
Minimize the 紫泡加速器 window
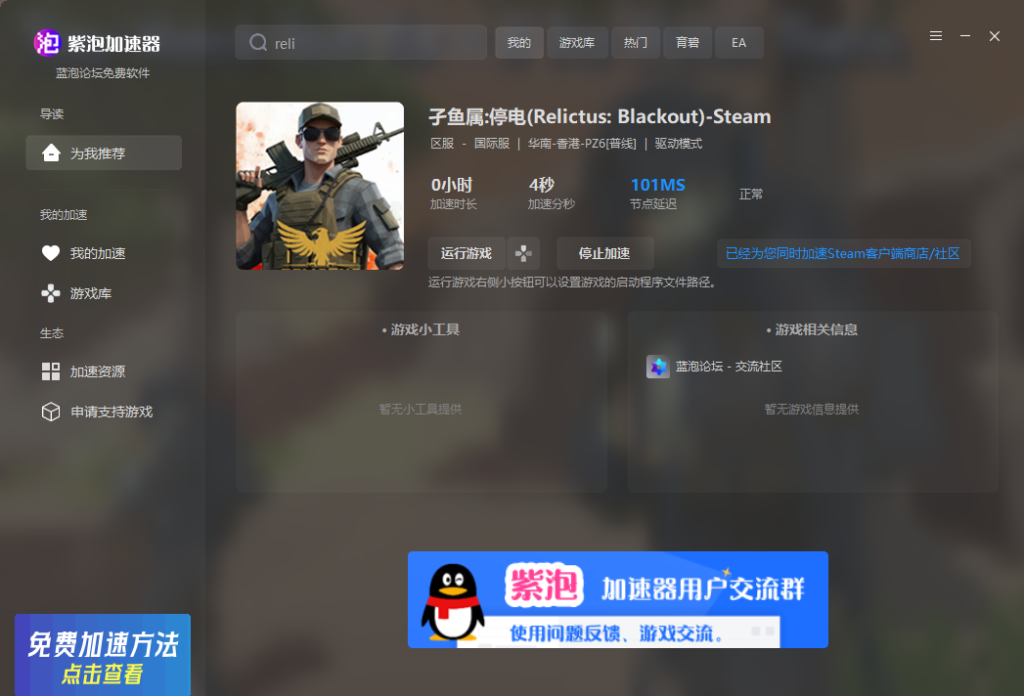pos(965,36)
